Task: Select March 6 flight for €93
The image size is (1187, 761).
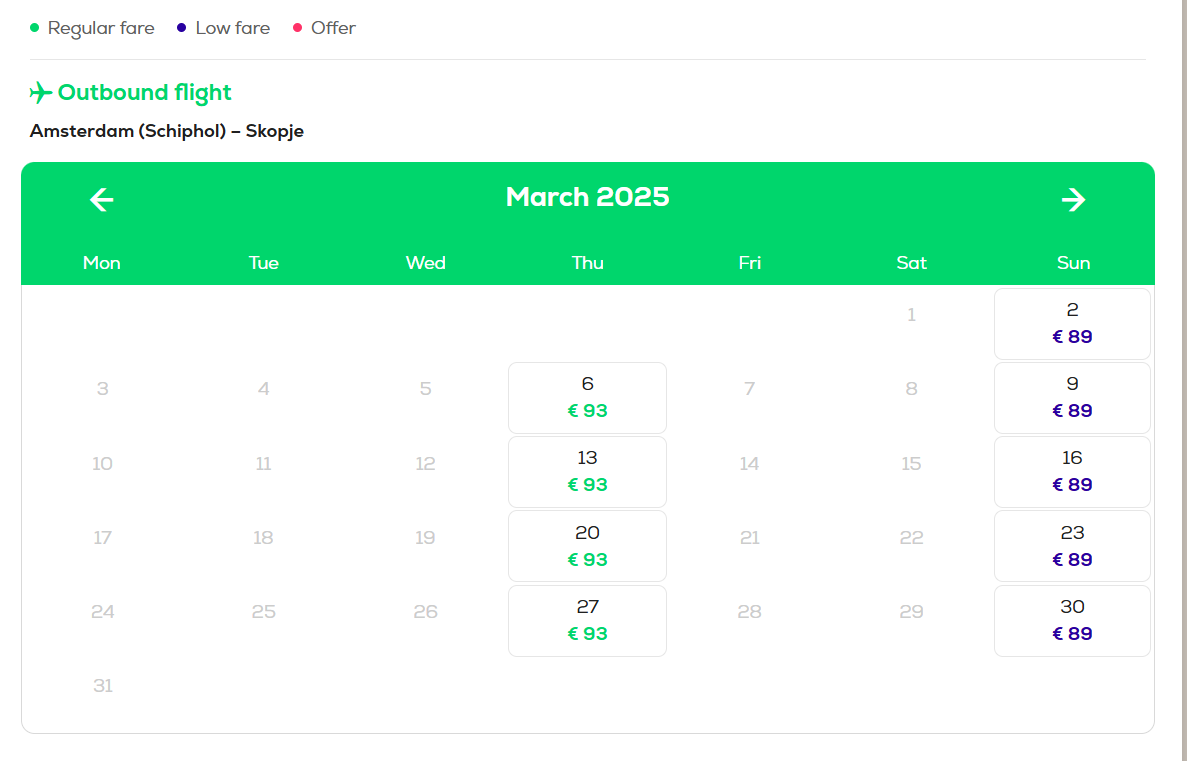Action: tap(587, 398)
